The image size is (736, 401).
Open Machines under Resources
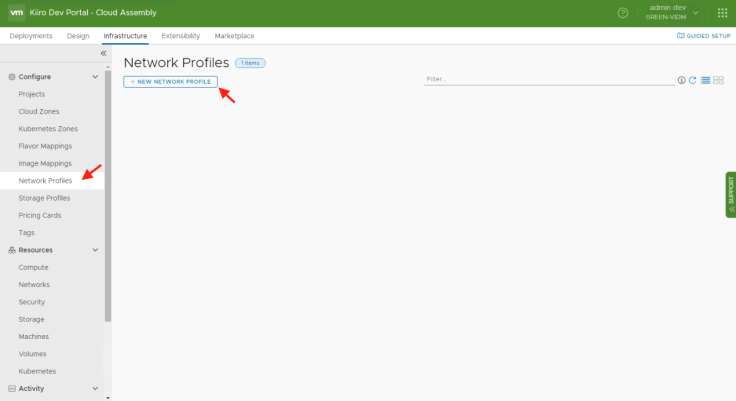[33, 337]
